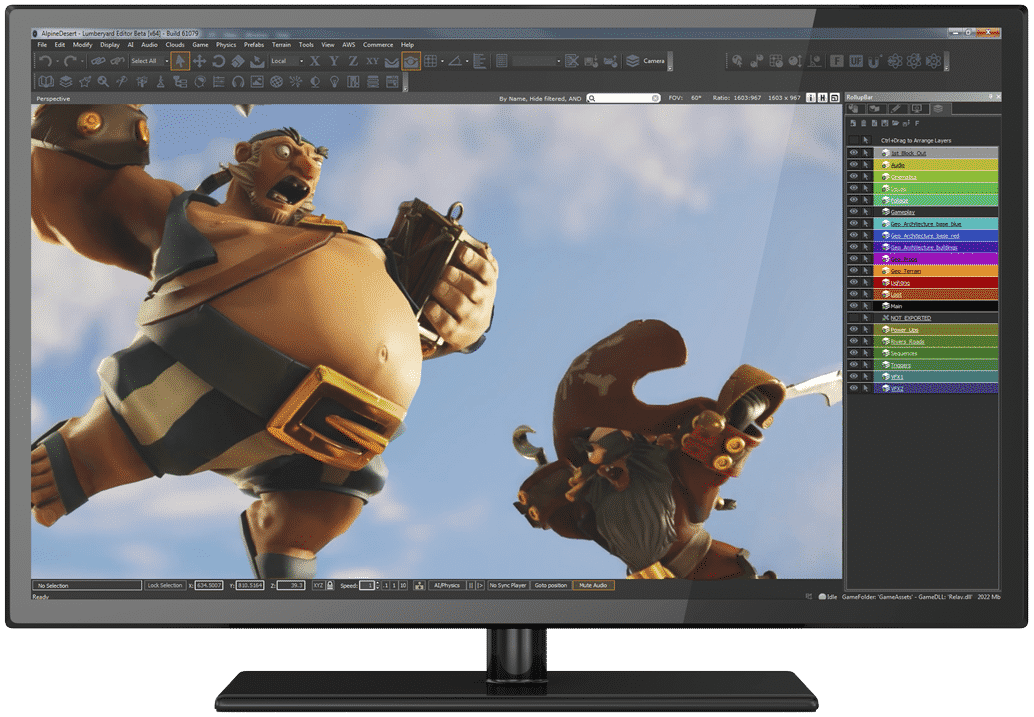Click the open book icon in second toolbar
1034x717 pixels.
(46, 82)
